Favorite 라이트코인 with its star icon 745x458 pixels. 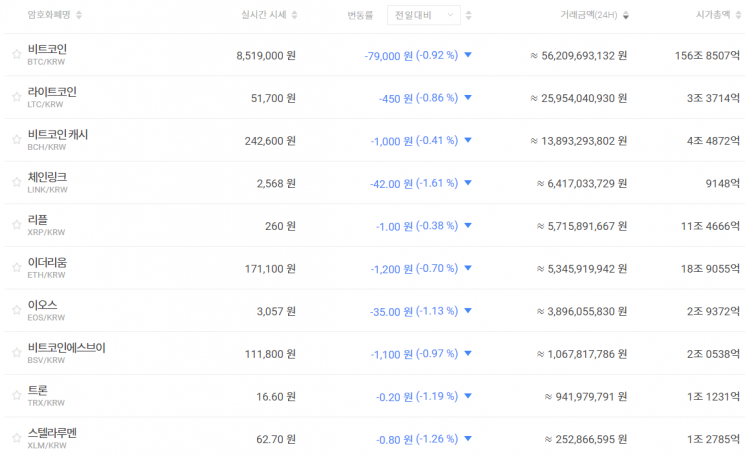tap(17, 97)
